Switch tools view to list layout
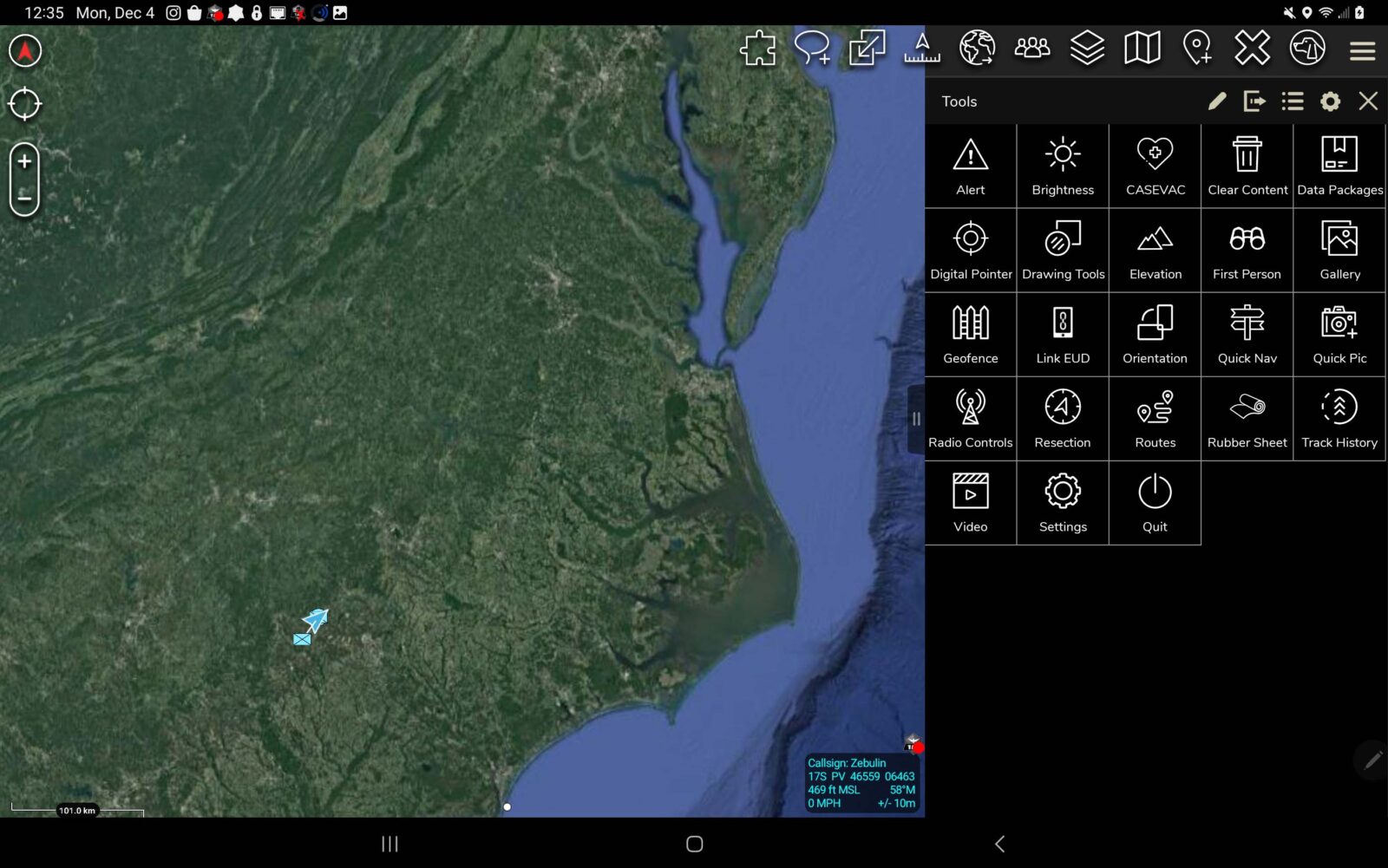 [x=1293, y=101]
